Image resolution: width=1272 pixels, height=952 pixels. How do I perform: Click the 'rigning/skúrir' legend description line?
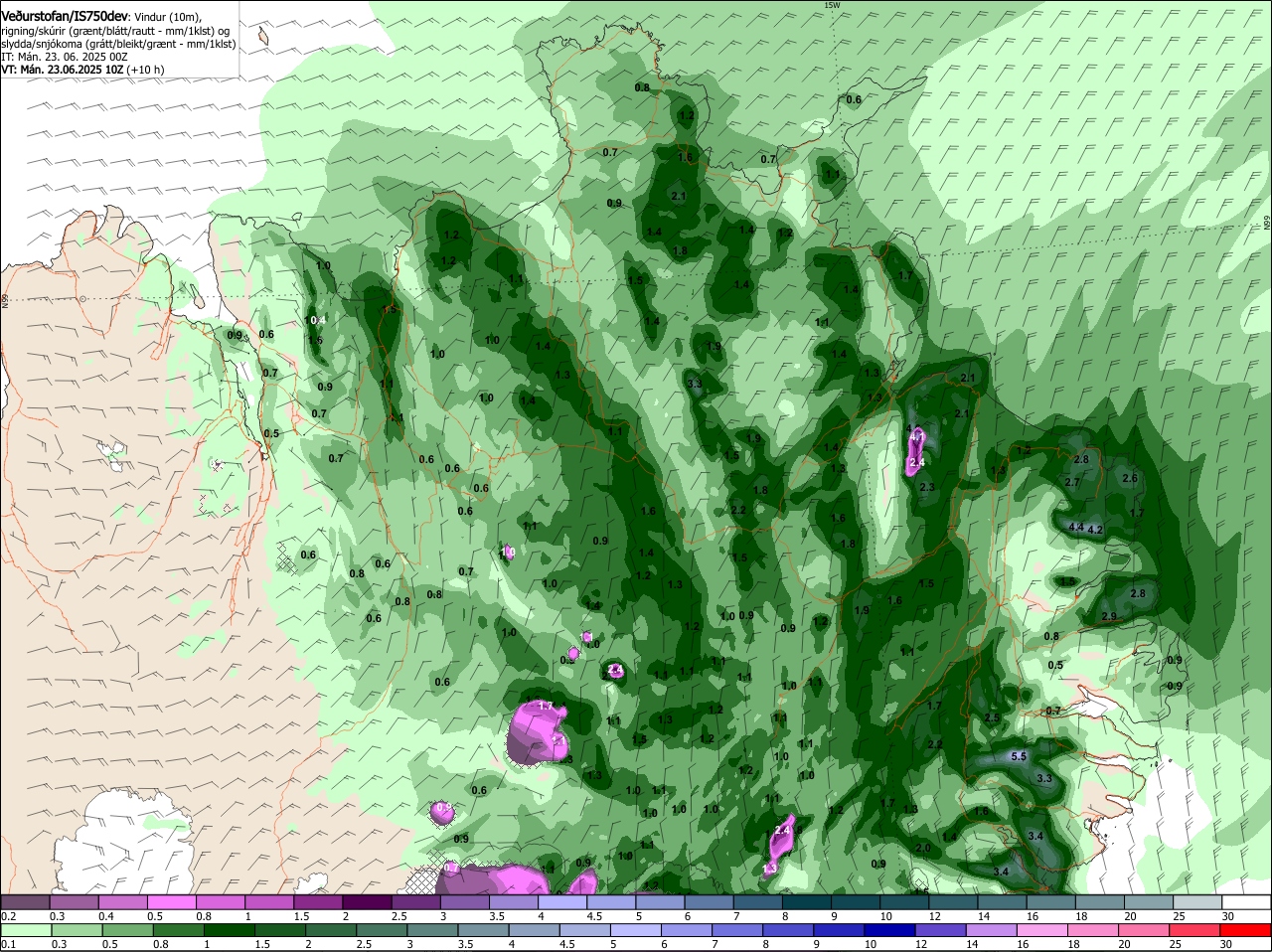point(115,31)
